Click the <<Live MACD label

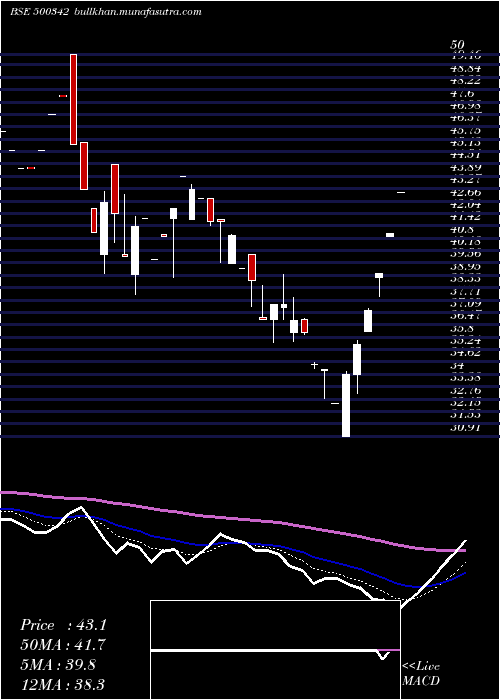click(421, 674)
